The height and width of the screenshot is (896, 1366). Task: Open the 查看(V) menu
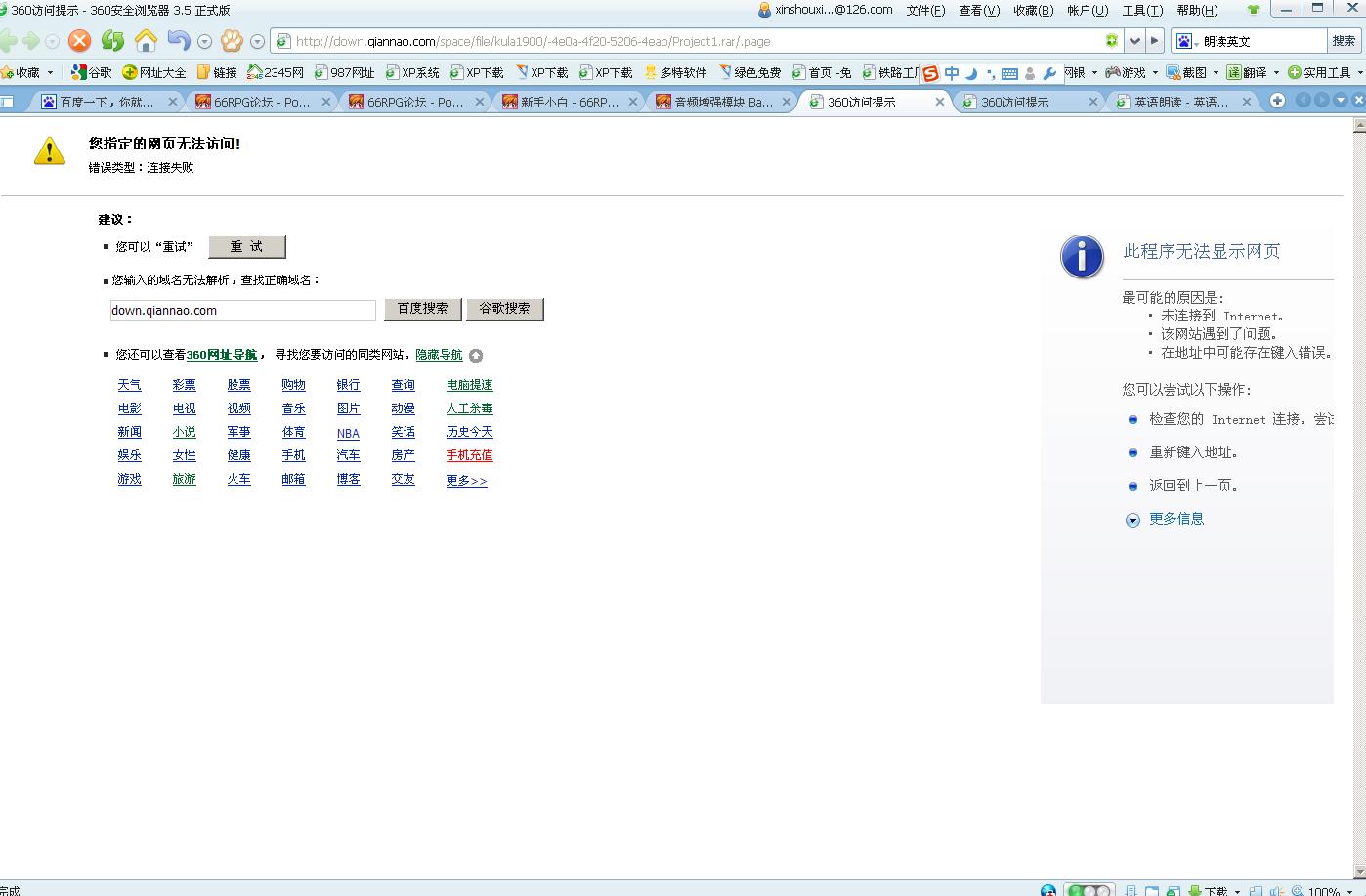[x=979, y=10]
